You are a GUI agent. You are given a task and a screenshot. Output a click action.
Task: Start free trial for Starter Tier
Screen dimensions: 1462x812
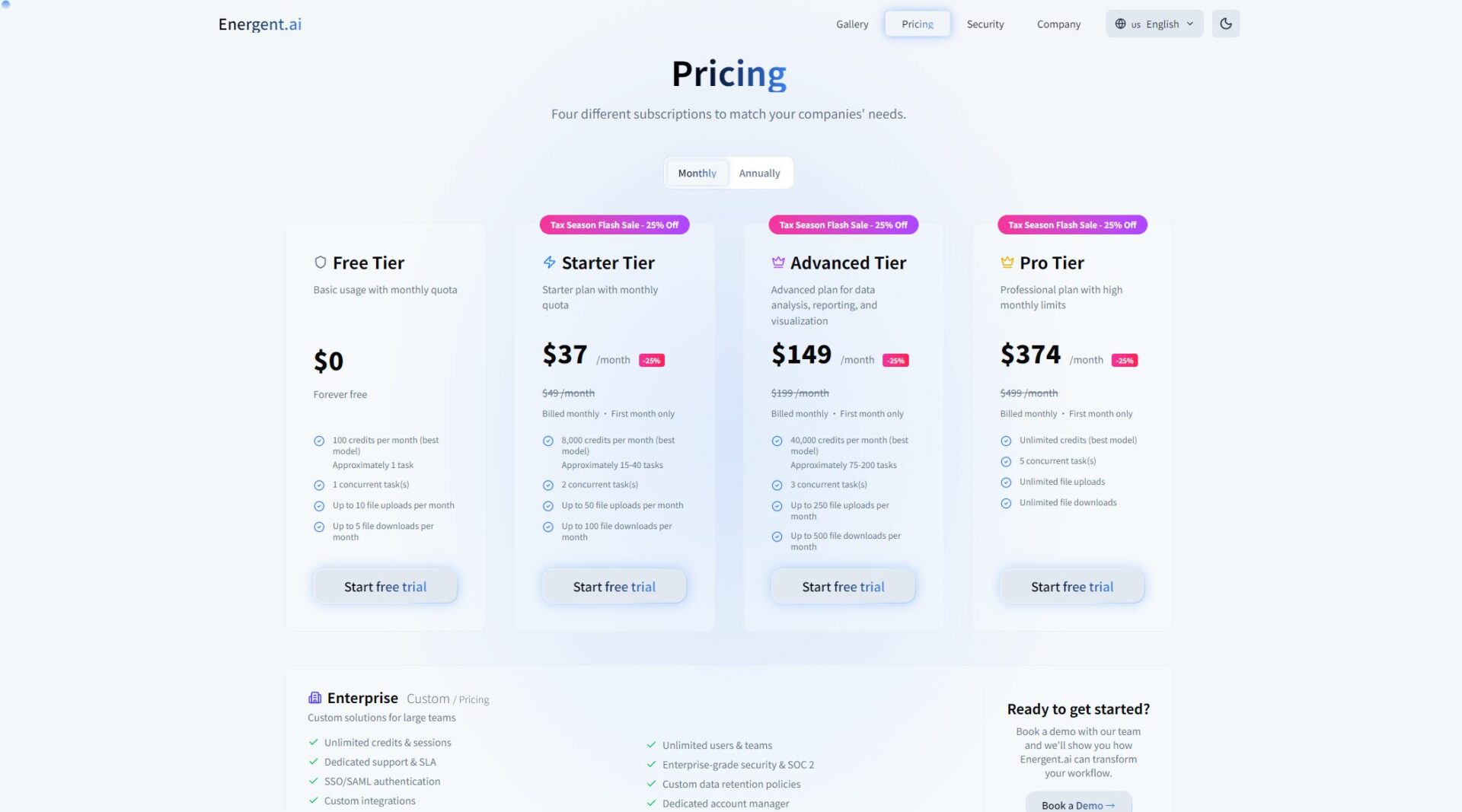pos(614,587)
